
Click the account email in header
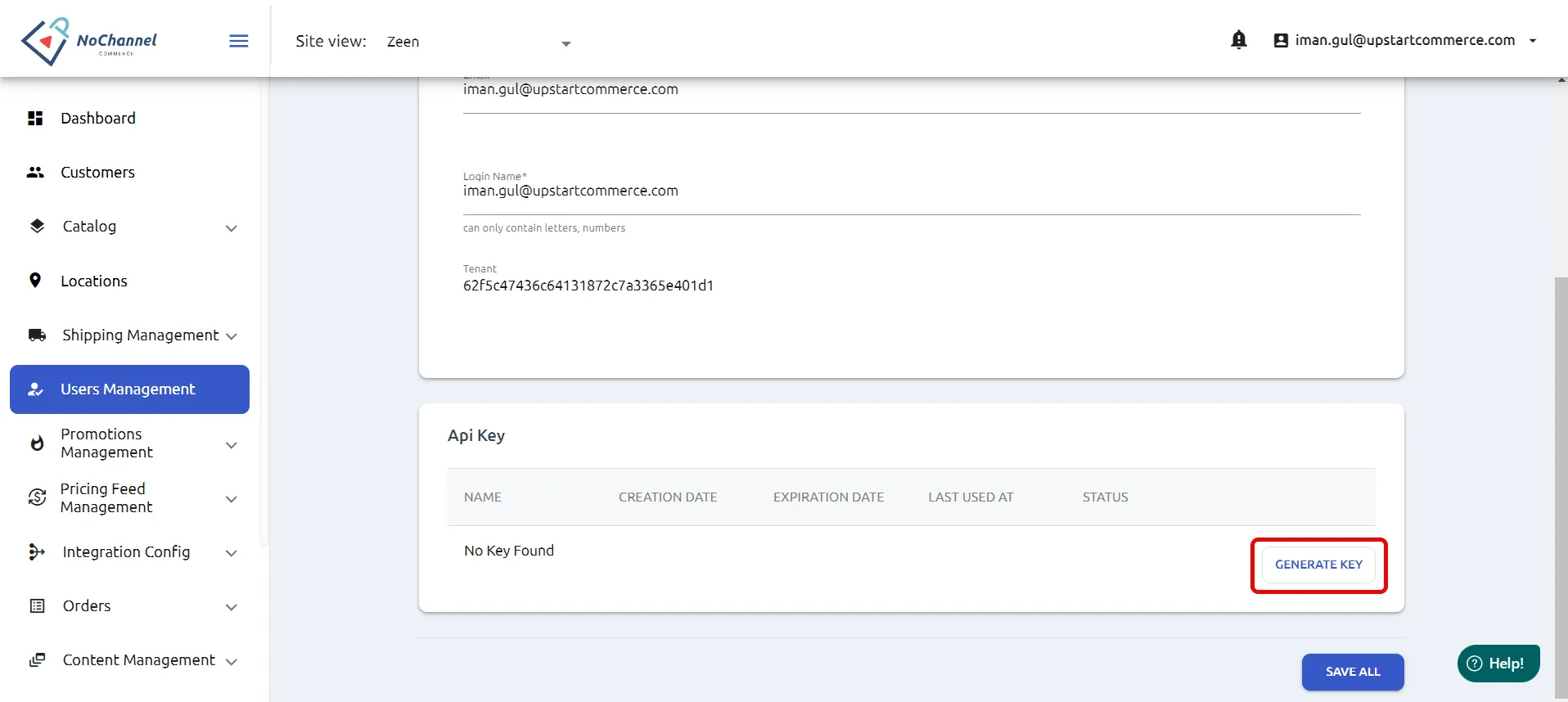click(x=1405, y=40)
